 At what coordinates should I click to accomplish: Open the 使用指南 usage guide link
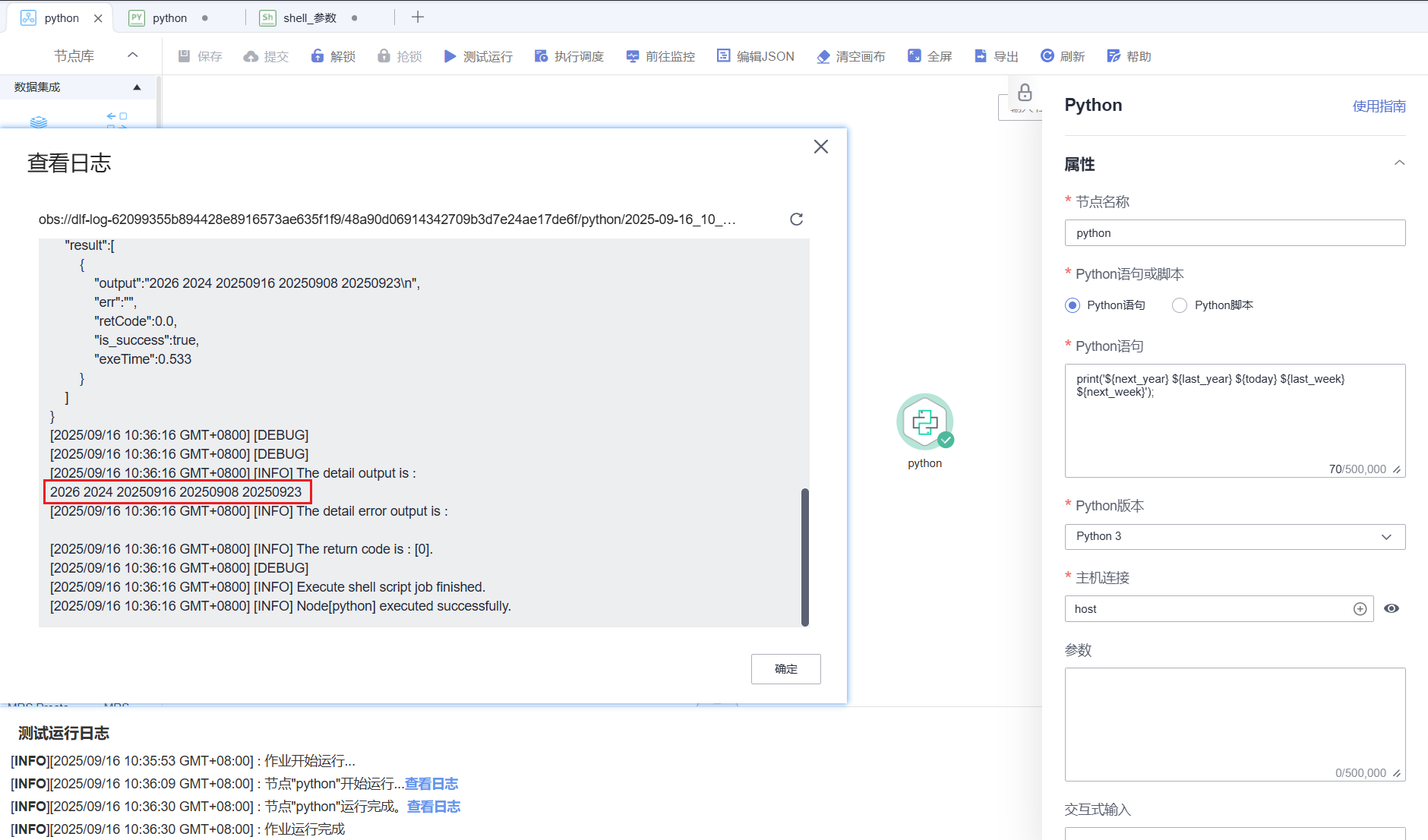1379,106
